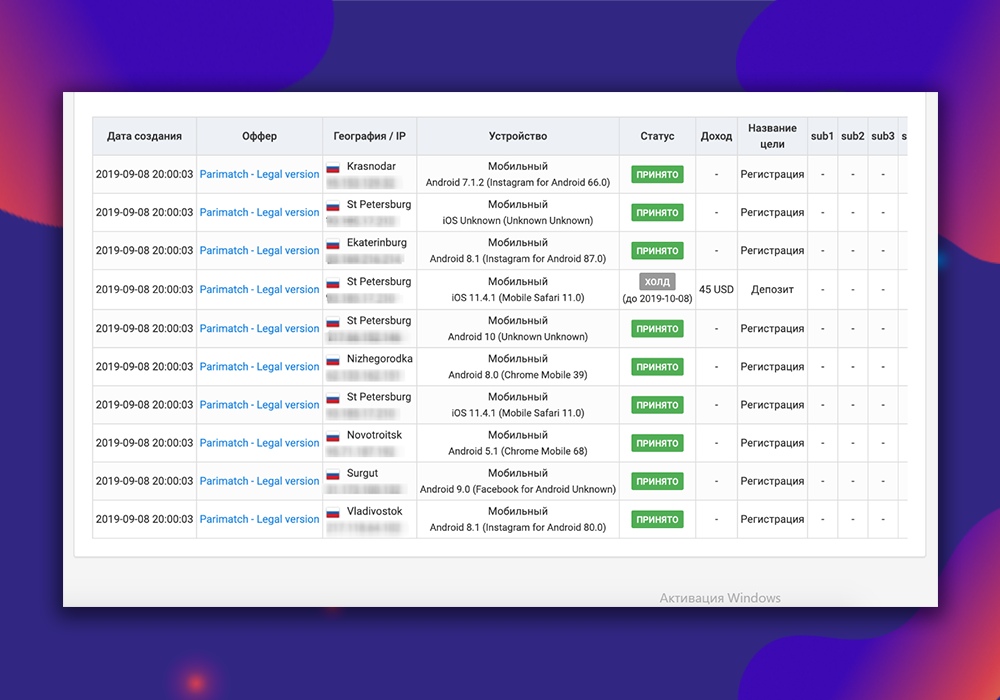Click the sub1 column header
This screenshot has width=1000, height=700.
click(x=822, y=136)
